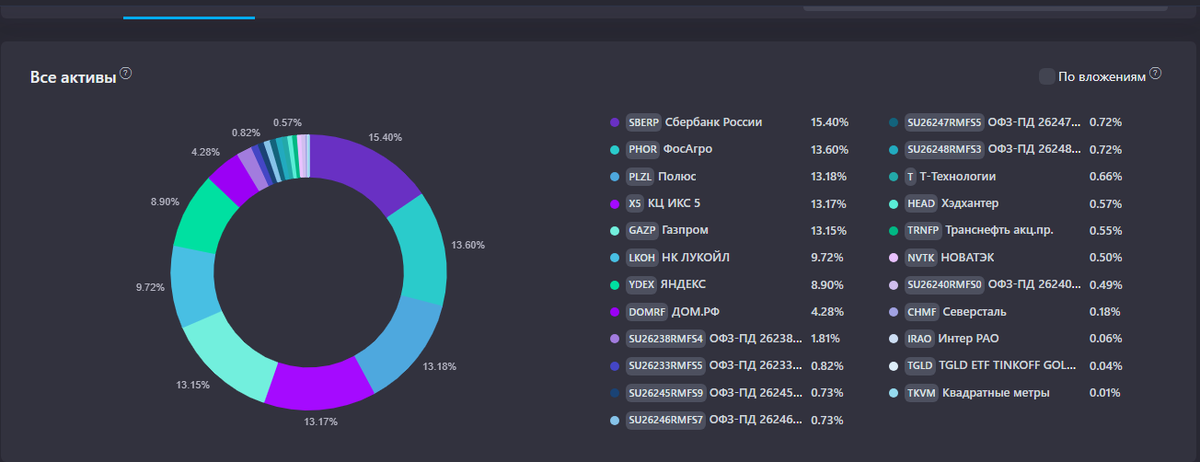
Task: Select the TKVM ticker badge
Action: (920, 392)
